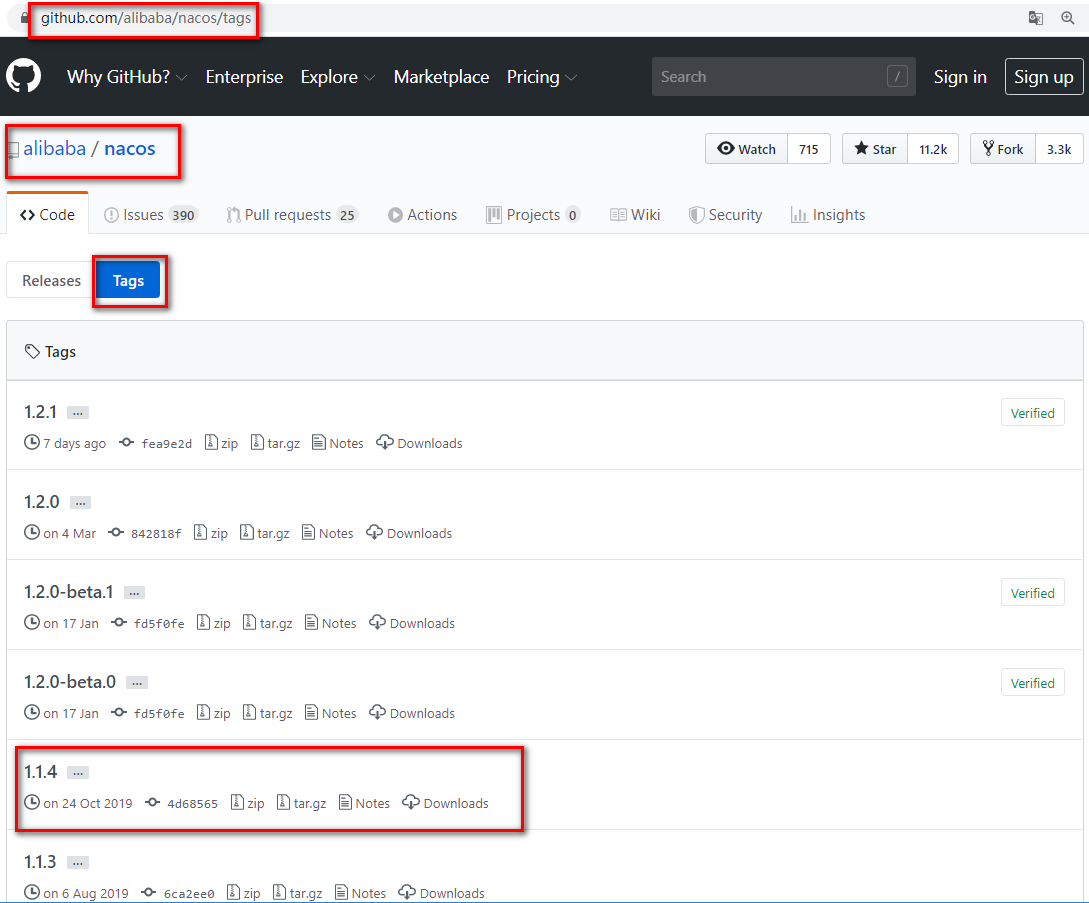Go to the Enterprise page
Image resolution: width=1089 pixels, height=903 pixels.
click(244, 76)
